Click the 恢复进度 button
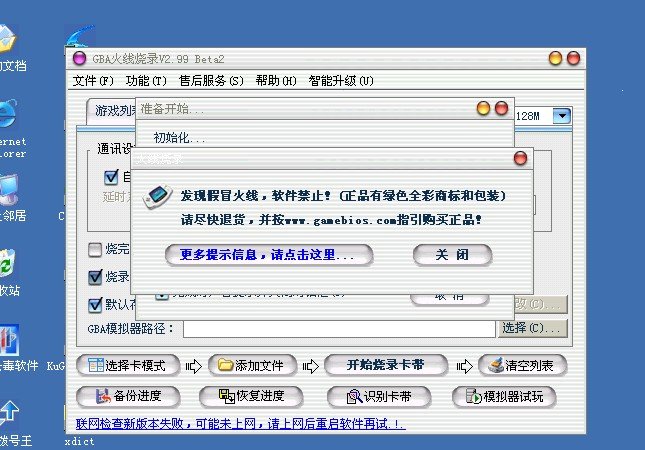The height and width of the screenshot is (450, 645). click(251, 396)
